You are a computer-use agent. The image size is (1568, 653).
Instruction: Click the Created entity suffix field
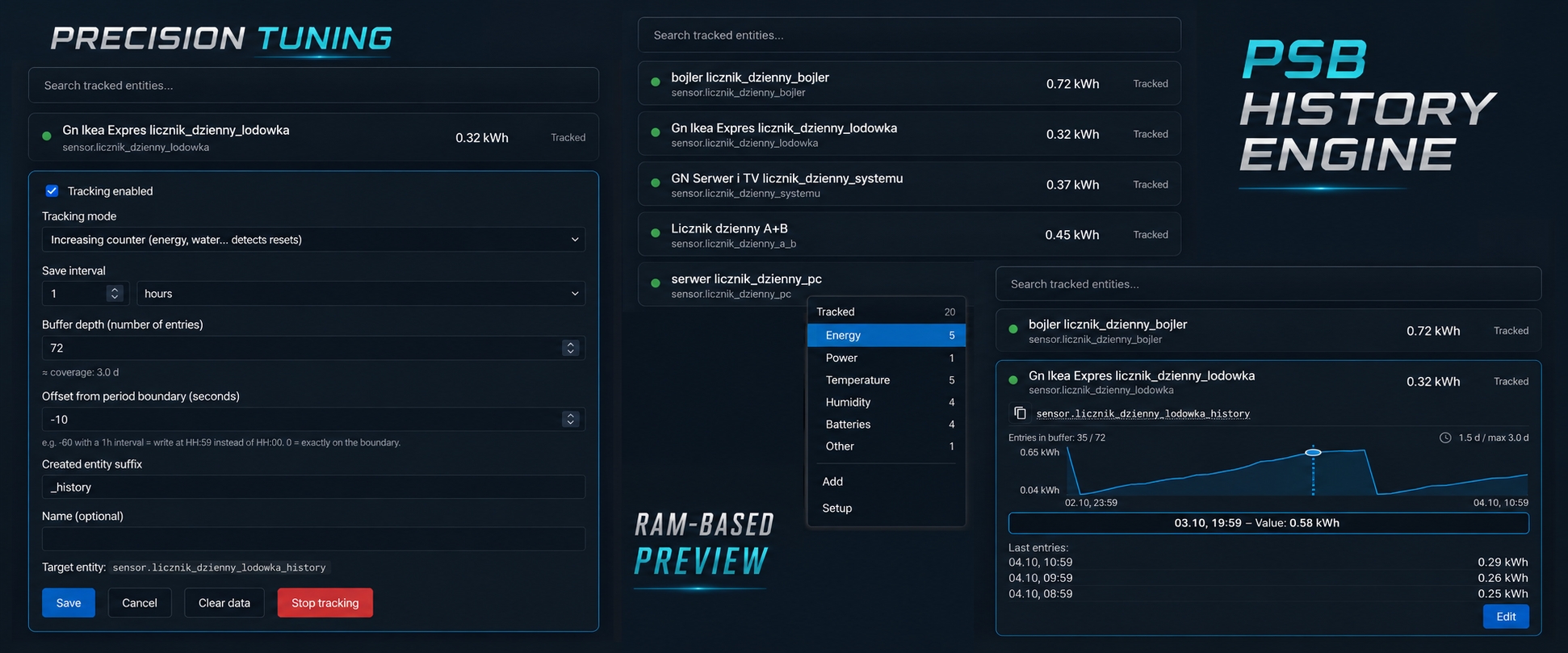tap(313, 488)
